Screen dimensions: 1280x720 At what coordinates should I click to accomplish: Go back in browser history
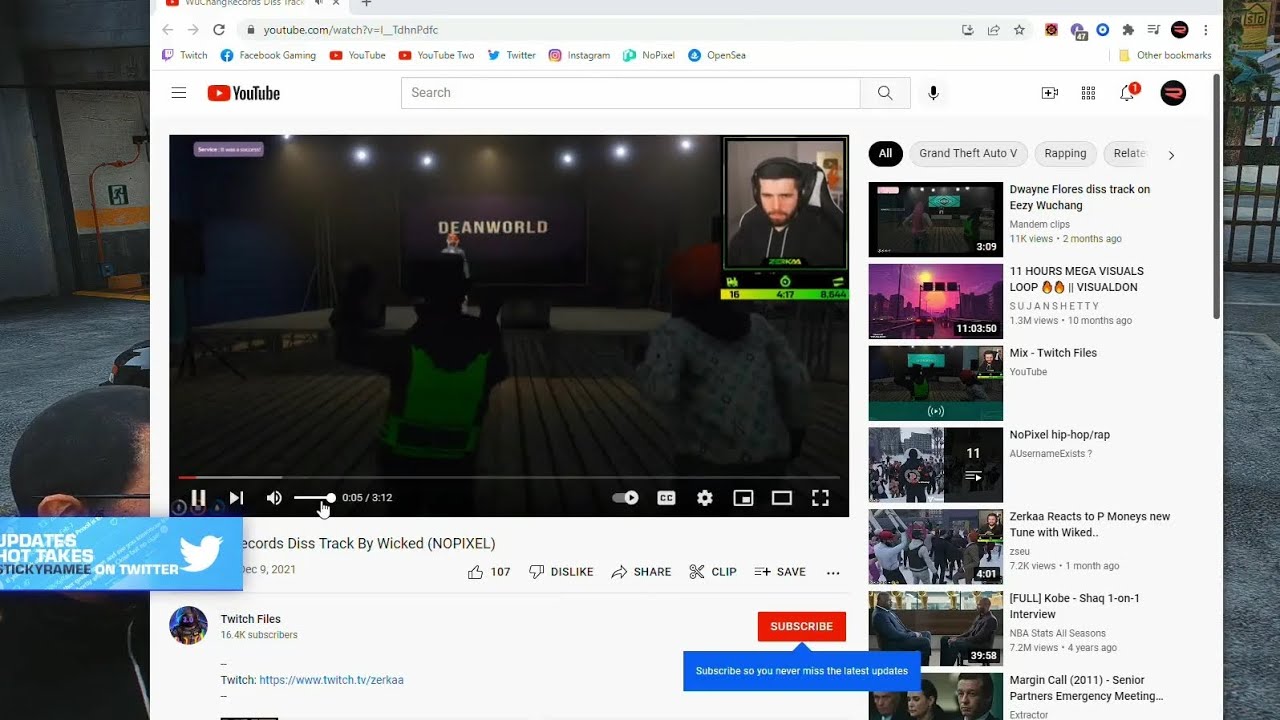168,30
